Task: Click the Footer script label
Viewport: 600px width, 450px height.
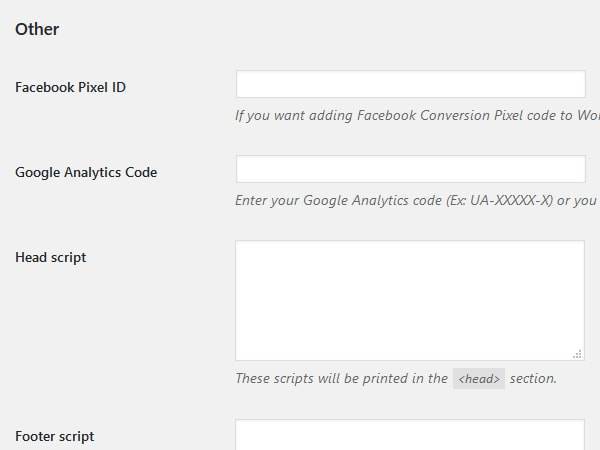Action: (x=55, y=436)
